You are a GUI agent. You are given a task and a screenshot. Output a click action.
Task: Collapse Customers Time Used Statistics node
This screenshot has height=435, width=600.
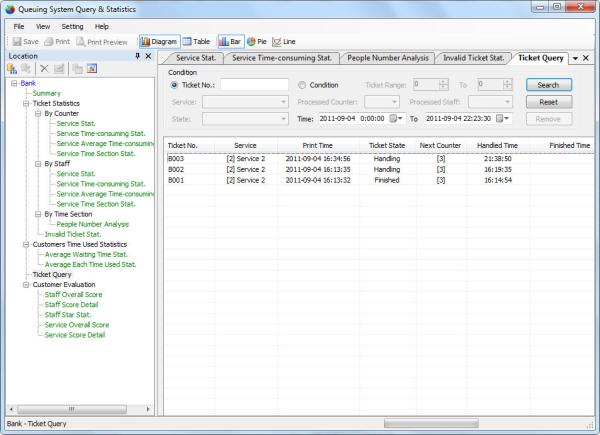pyautogui.click(x=26, y=244)
